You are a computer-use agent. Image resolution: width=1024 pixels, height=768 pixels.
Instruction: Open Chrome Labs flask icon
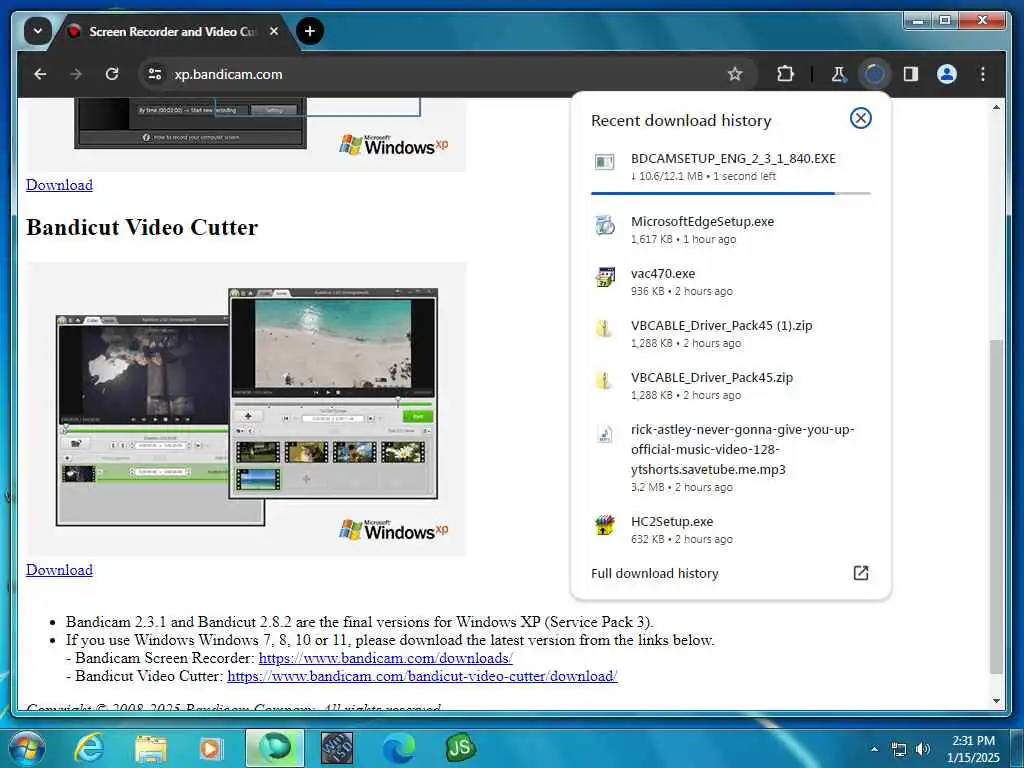point(839,74)
